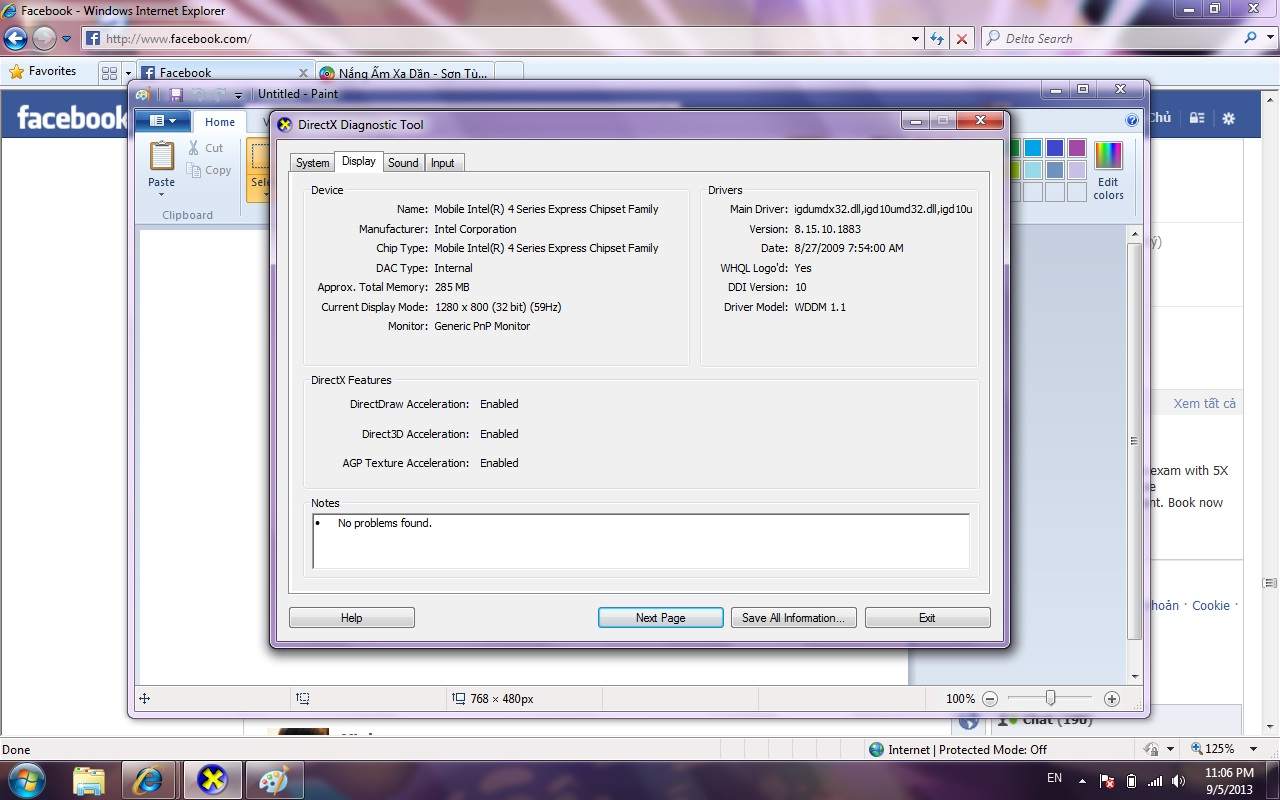Click the stop loading X icon in Internet Explorer
Image resolution: width=1280 pixels, height=800 pixels.
coord(962,39)
